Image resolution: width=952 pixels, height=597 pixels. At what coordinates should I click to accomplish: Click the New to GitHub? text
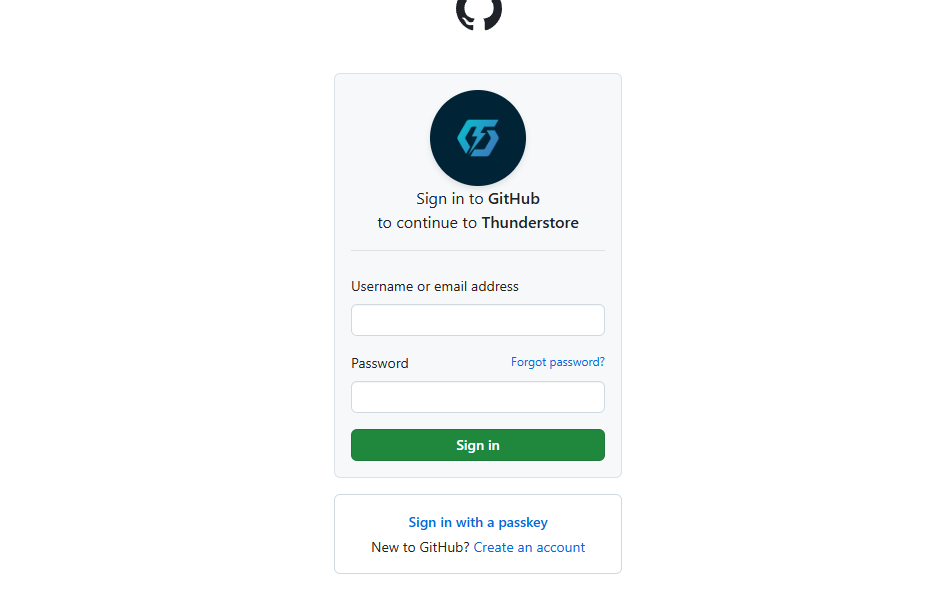coord(420,547)
